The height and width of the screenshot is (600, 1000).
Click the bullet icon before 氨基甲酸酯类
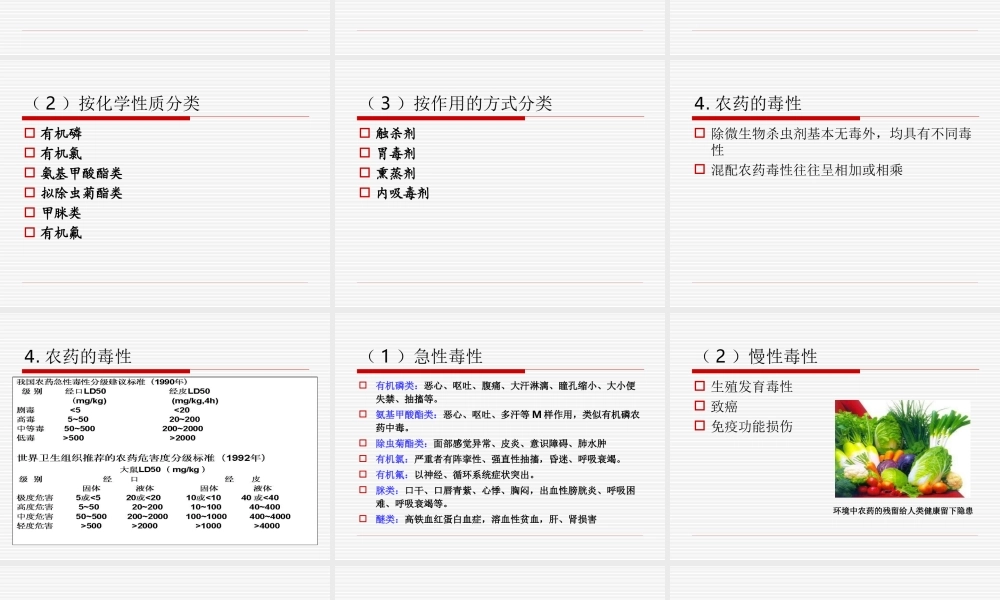click(x=28, y=172)
